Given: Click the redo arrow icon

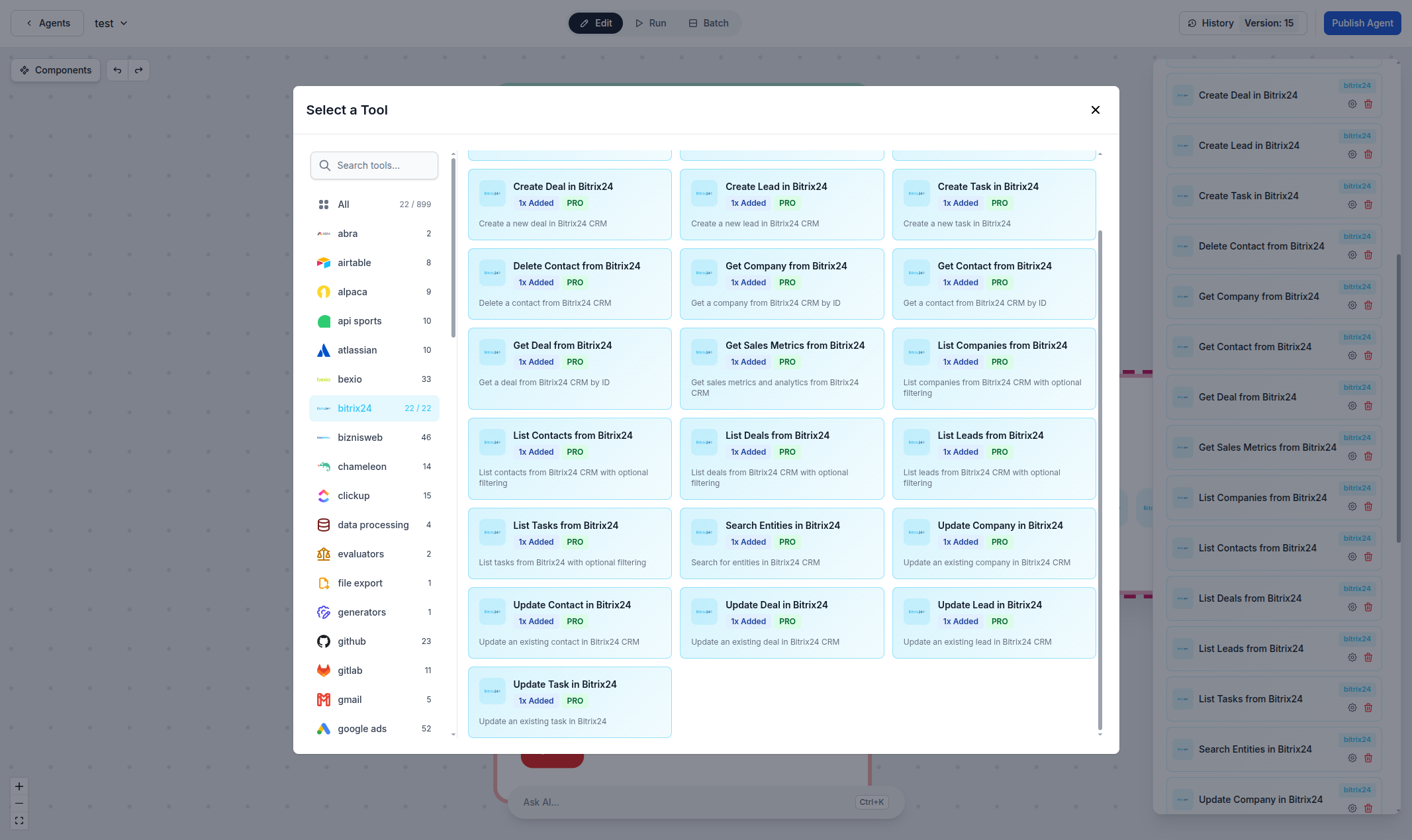Looking at the screenshot, I should pos(139,70).
